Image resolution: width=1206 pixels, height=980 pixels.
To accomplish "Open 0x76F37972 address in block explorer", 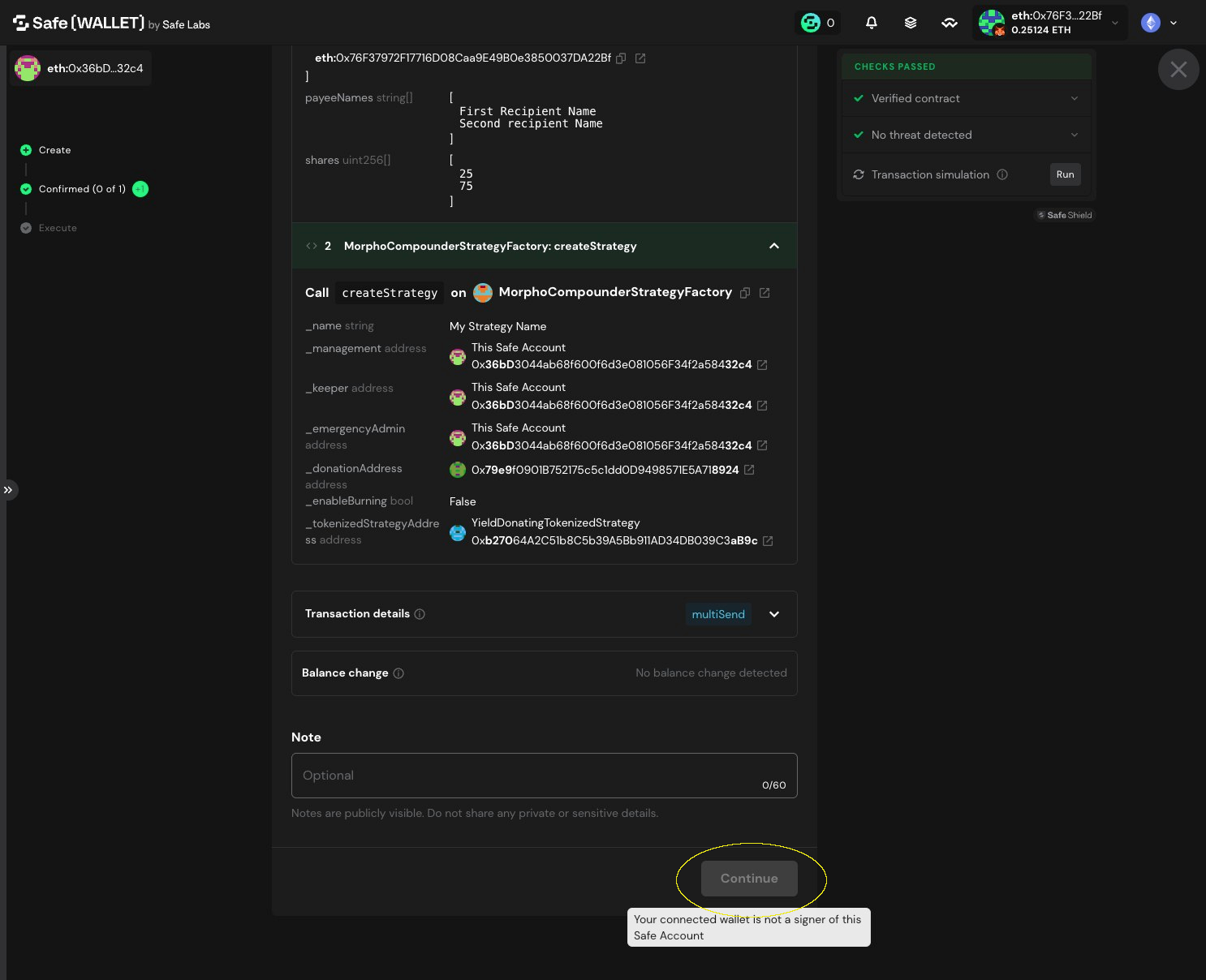I will coord(640,58).
